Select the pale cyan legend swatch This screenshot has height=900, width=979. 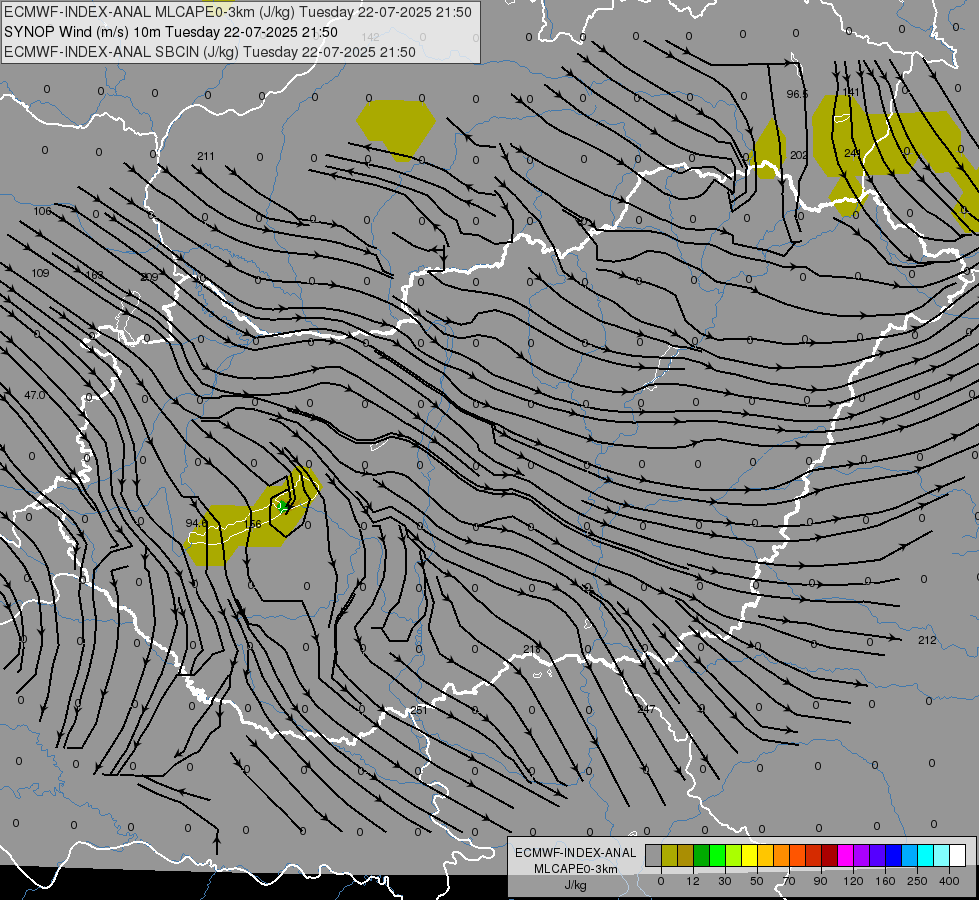click(x=942, y=855)
